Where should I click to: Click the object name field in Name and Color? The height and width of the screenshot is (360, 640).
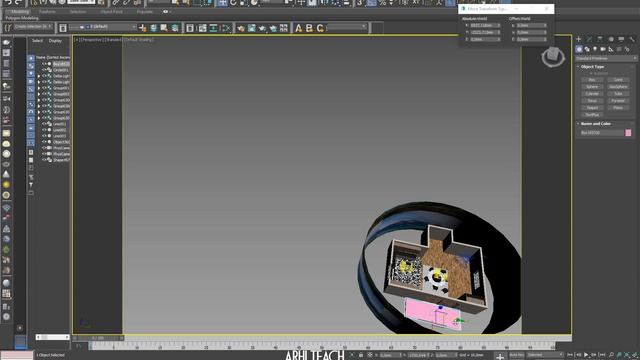[602, 133]
